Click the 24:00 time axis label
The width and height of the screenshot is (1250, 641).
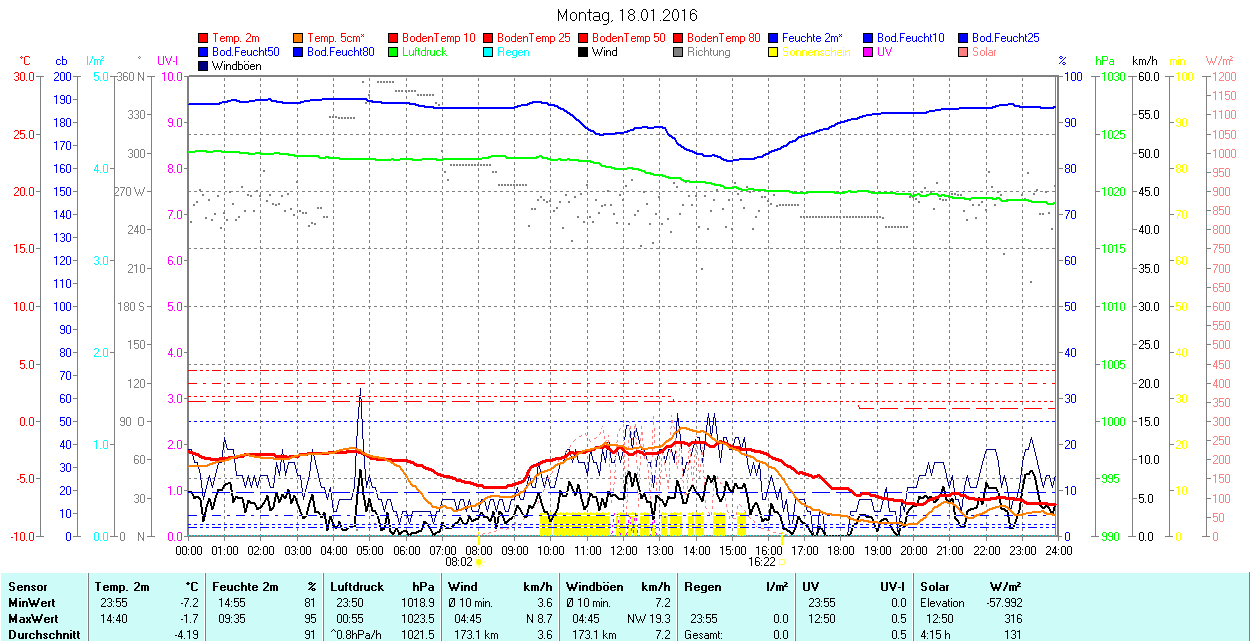[1058, 550]
